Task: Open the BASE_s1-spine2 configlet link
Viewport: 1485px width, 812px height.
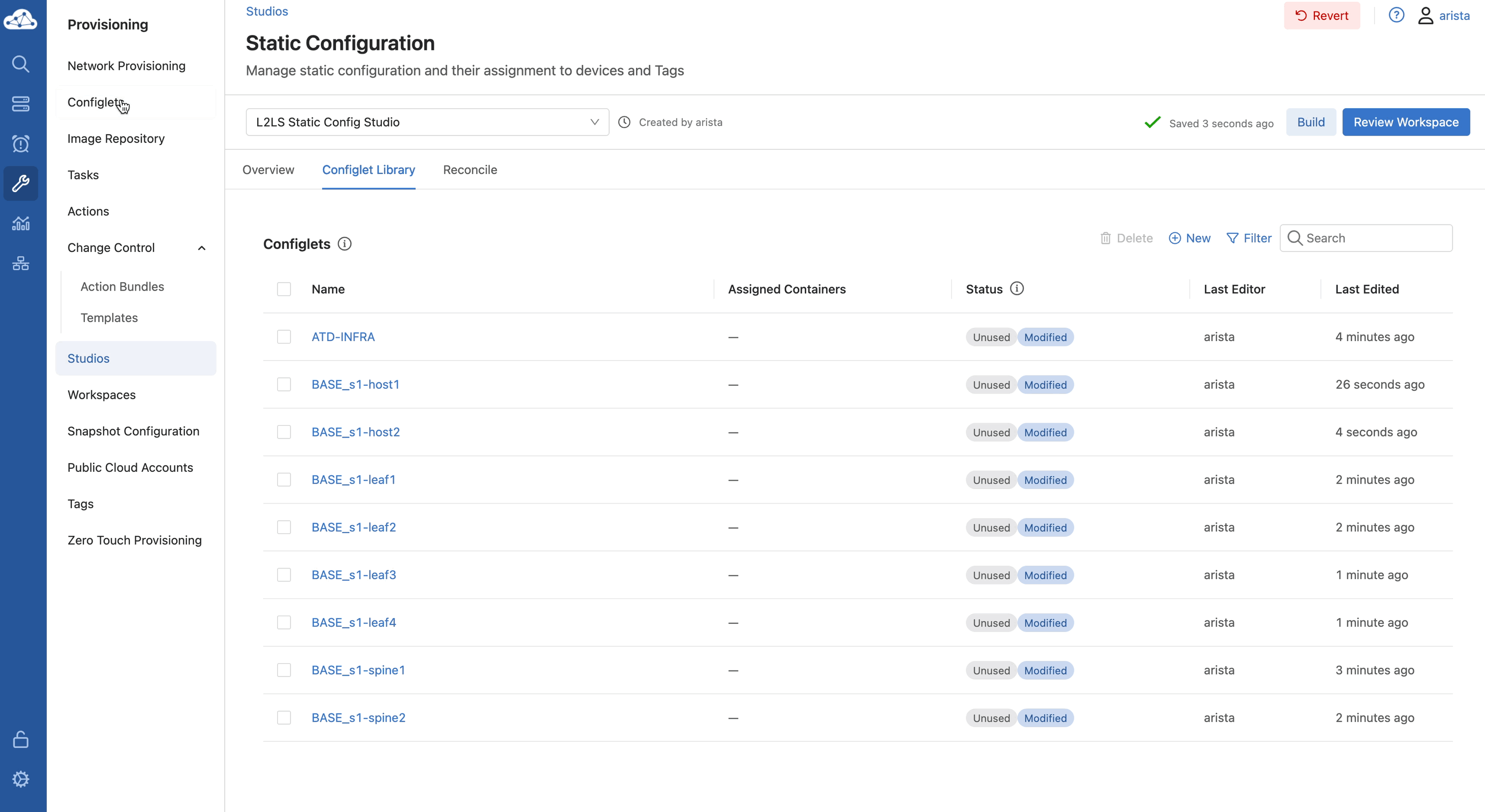Action: click(x=358, y=717)
